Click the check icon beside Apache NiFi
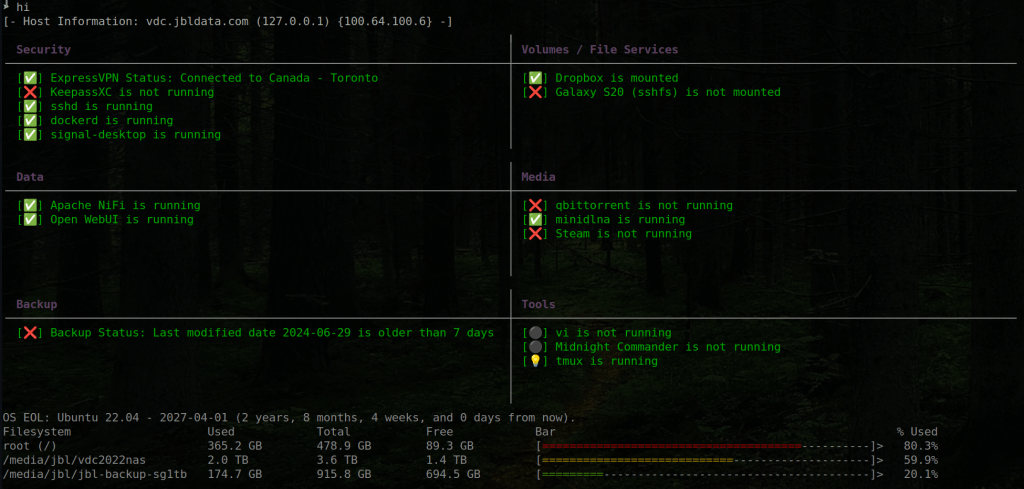 pos(30,205)
